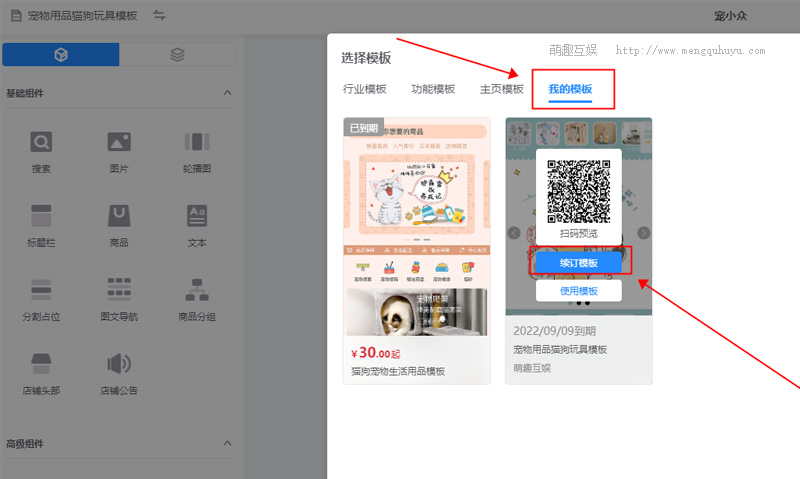Add the 店铺公告 shop announcement component
800x479 pixels.
119,373
